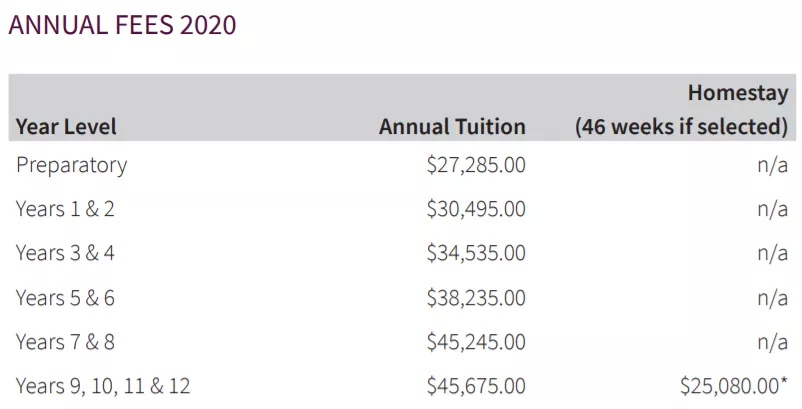The height and width of the screenshot is (409, 802).
Task: Click the Preparatory homestay n/a cell
Action: pos(772,165)
